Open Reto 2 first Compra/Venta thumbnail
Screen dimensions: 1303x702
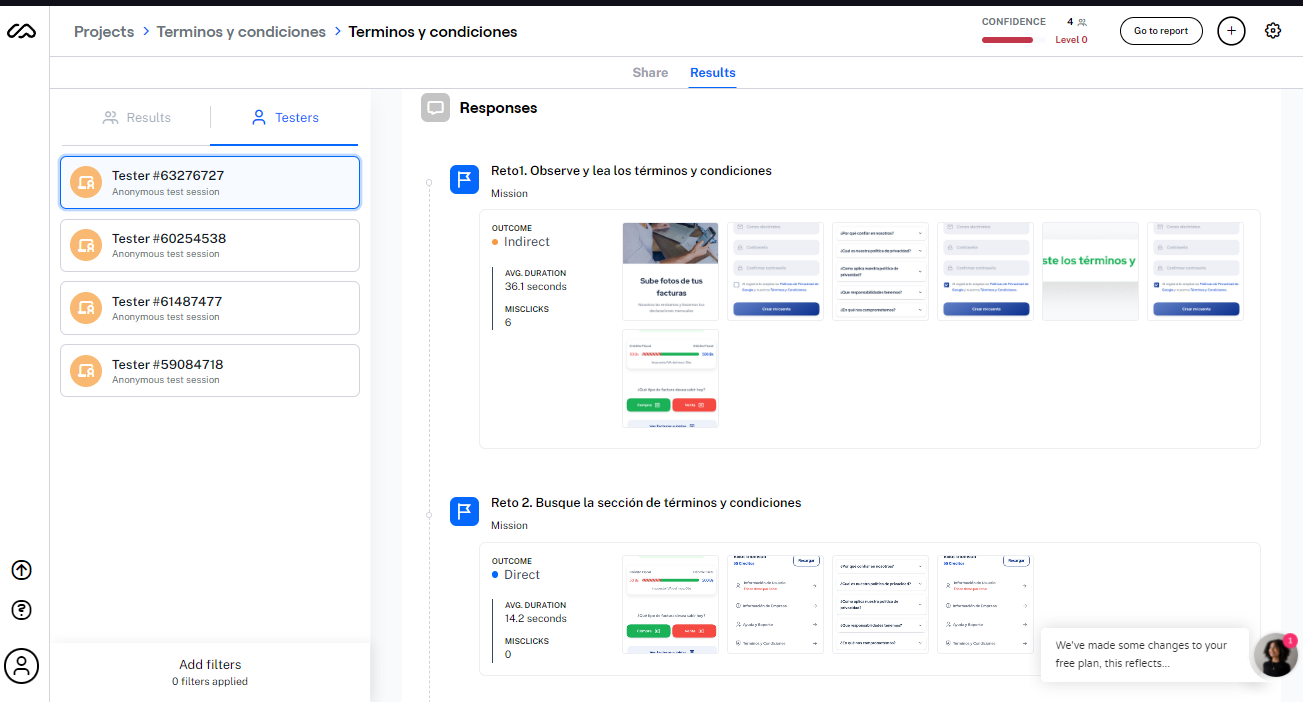tap(670, 604)
